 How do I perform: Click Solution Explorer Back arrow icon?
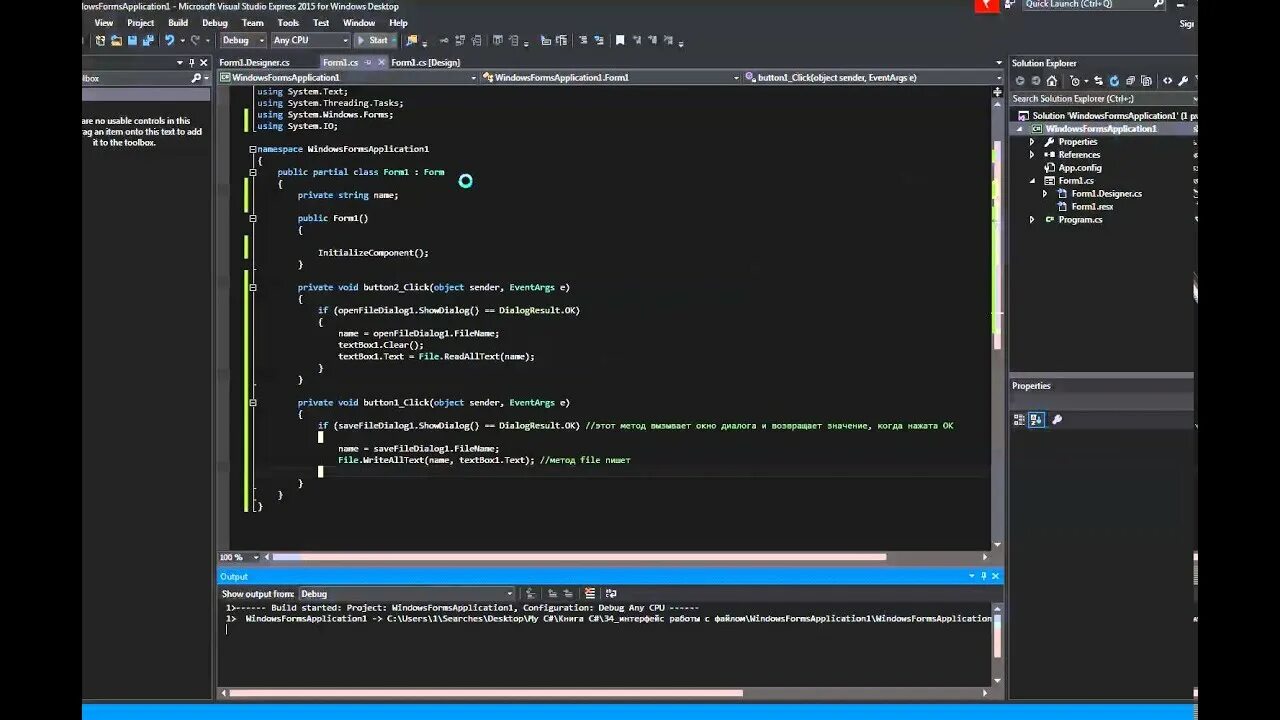click(x=1020, y=81)
